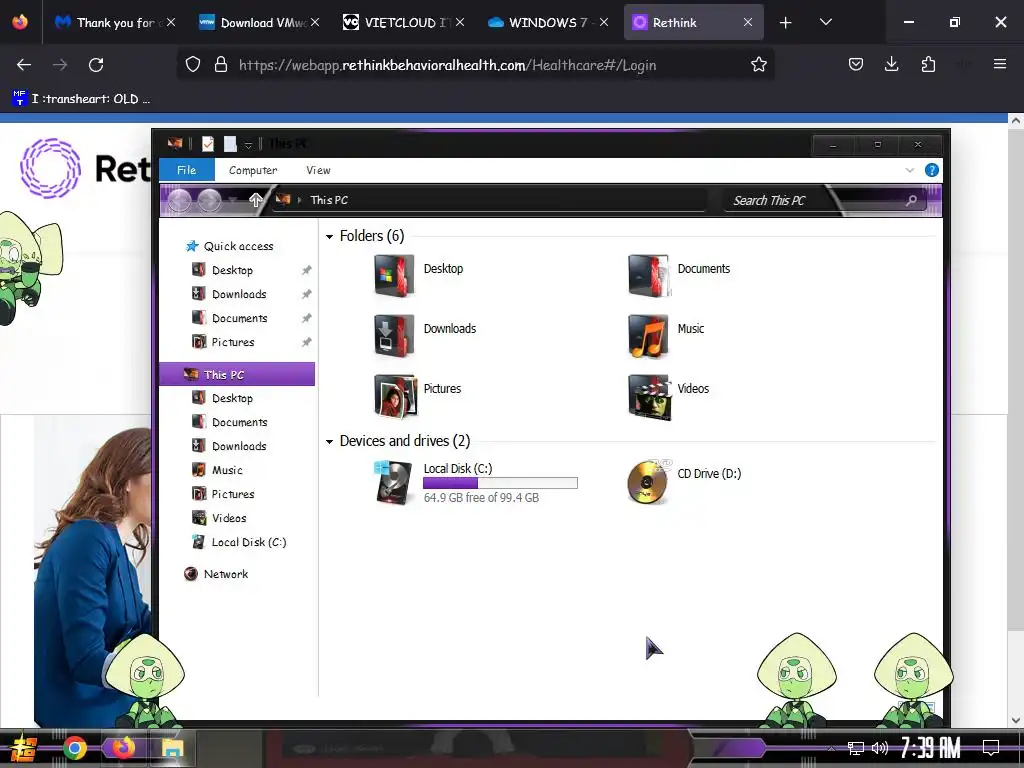This screenshot has height=768, width=1024.
Task: Click the 7:39 AM taskbar clock
Action: pyautogui.click(x=931, y=748)
